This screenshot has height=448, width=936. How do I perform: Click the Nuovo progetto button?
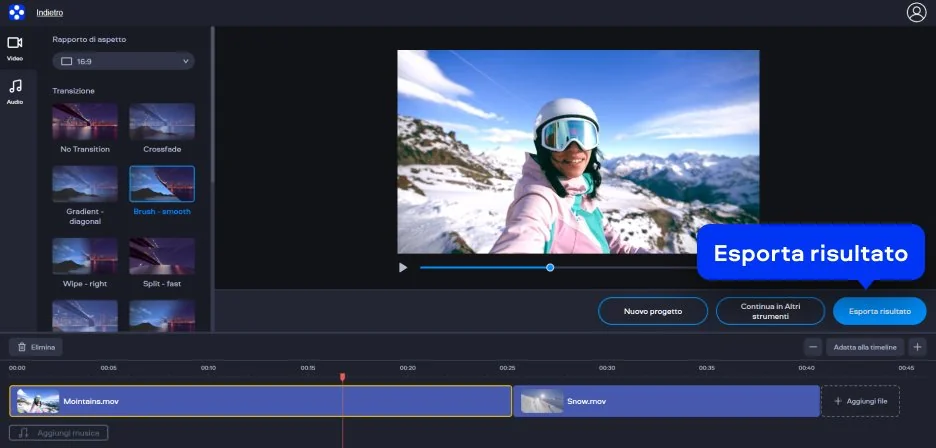[x=652, y=311]
